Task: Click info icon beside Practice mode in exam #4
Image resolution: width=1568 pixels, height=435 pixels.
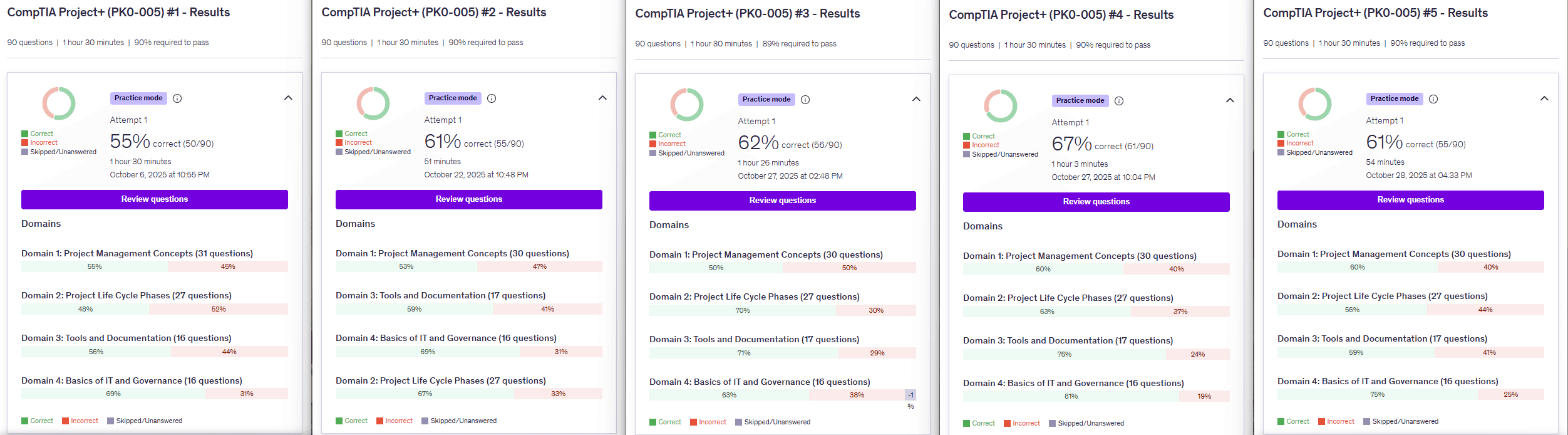Action: (1119, 101)
